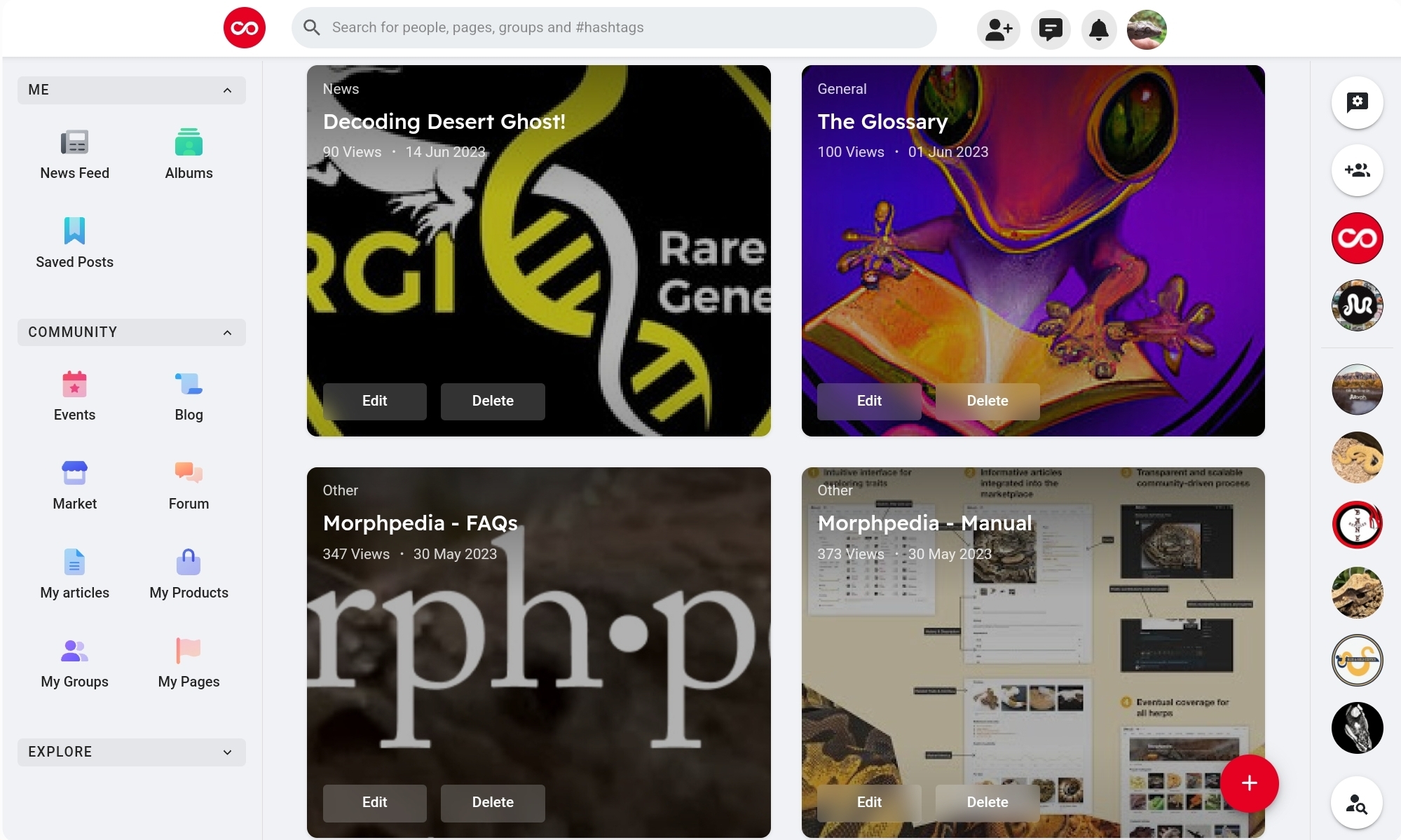Click the red infinity logo in header
The image size is (1401, 840).
pos(244,28)
